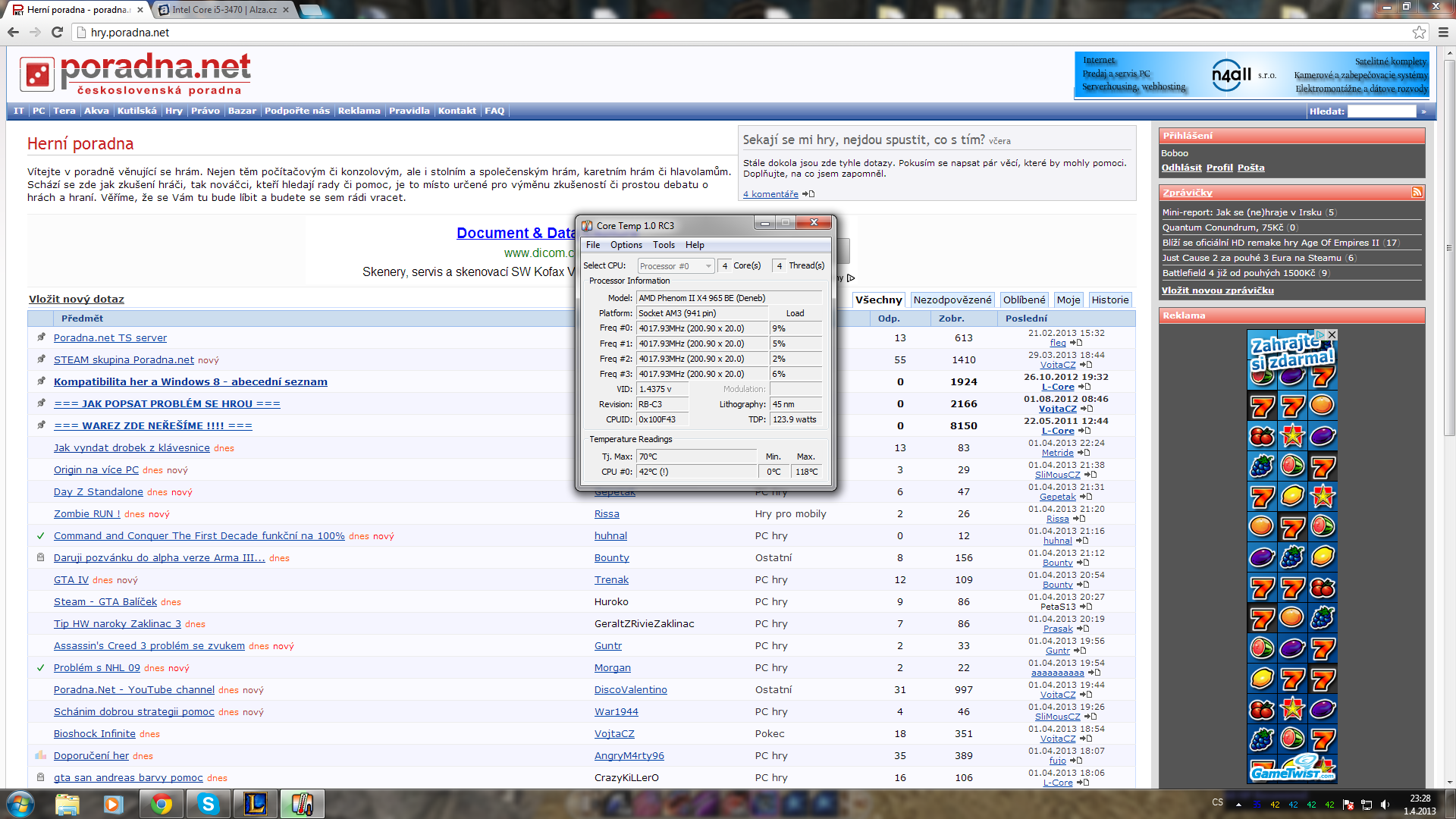
Task: Switch to the Nezodpovězené tab
Action: coord(952,300)
